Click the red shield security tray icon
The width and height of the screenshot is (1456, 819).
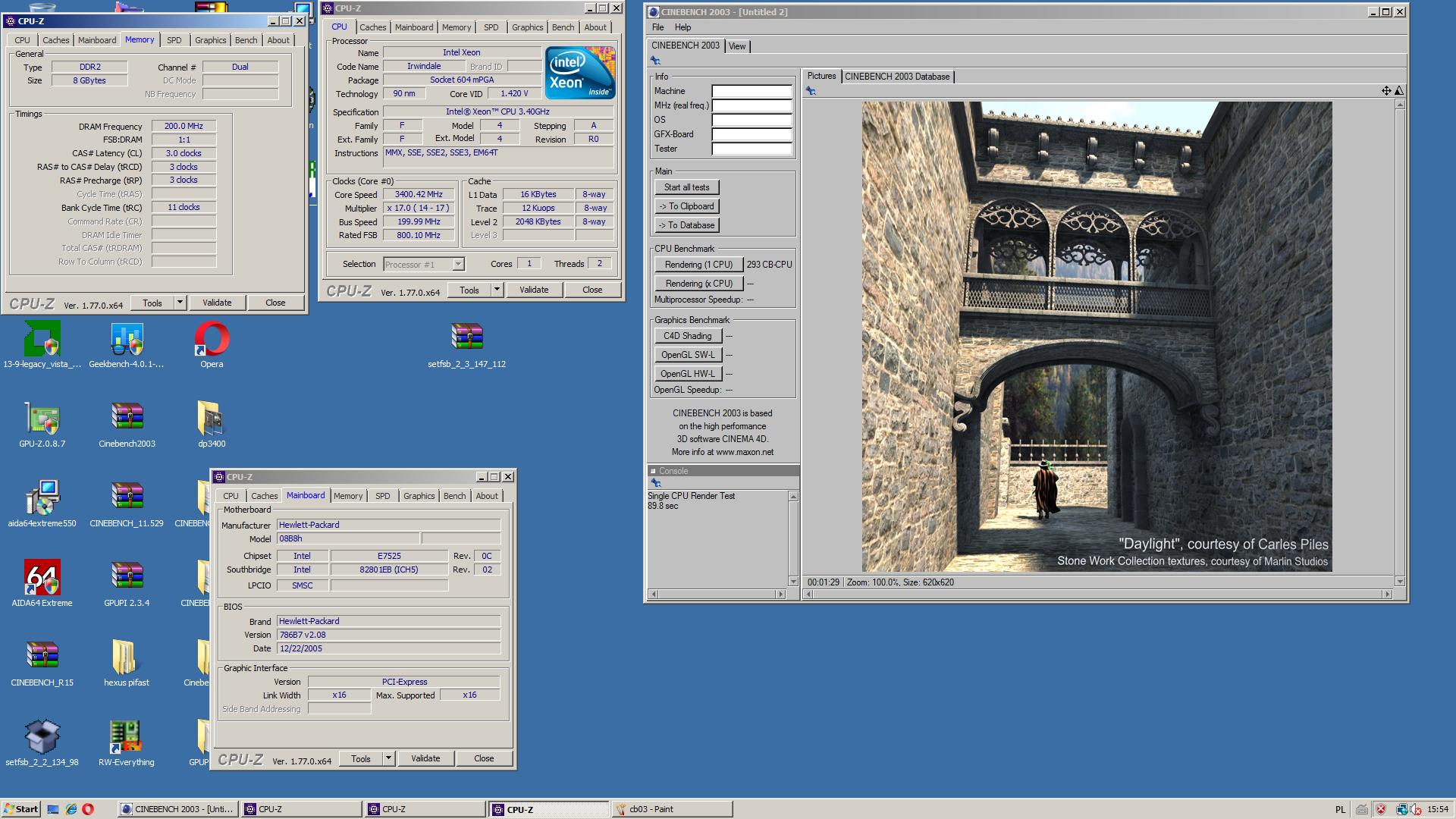coord(1381,809)
